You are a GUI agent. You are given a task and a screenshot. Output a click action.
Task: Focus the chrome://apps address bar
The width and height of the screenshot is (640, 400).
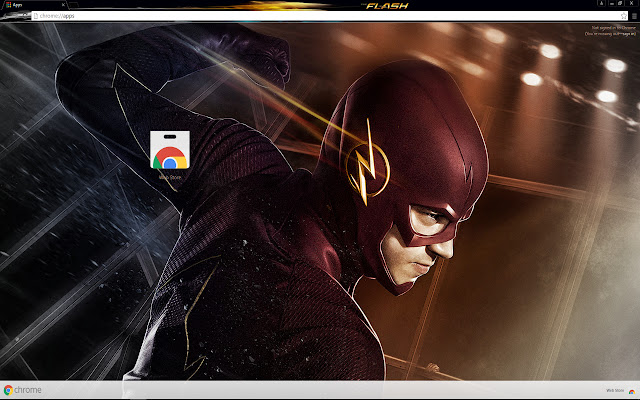[x=330, y=16]
